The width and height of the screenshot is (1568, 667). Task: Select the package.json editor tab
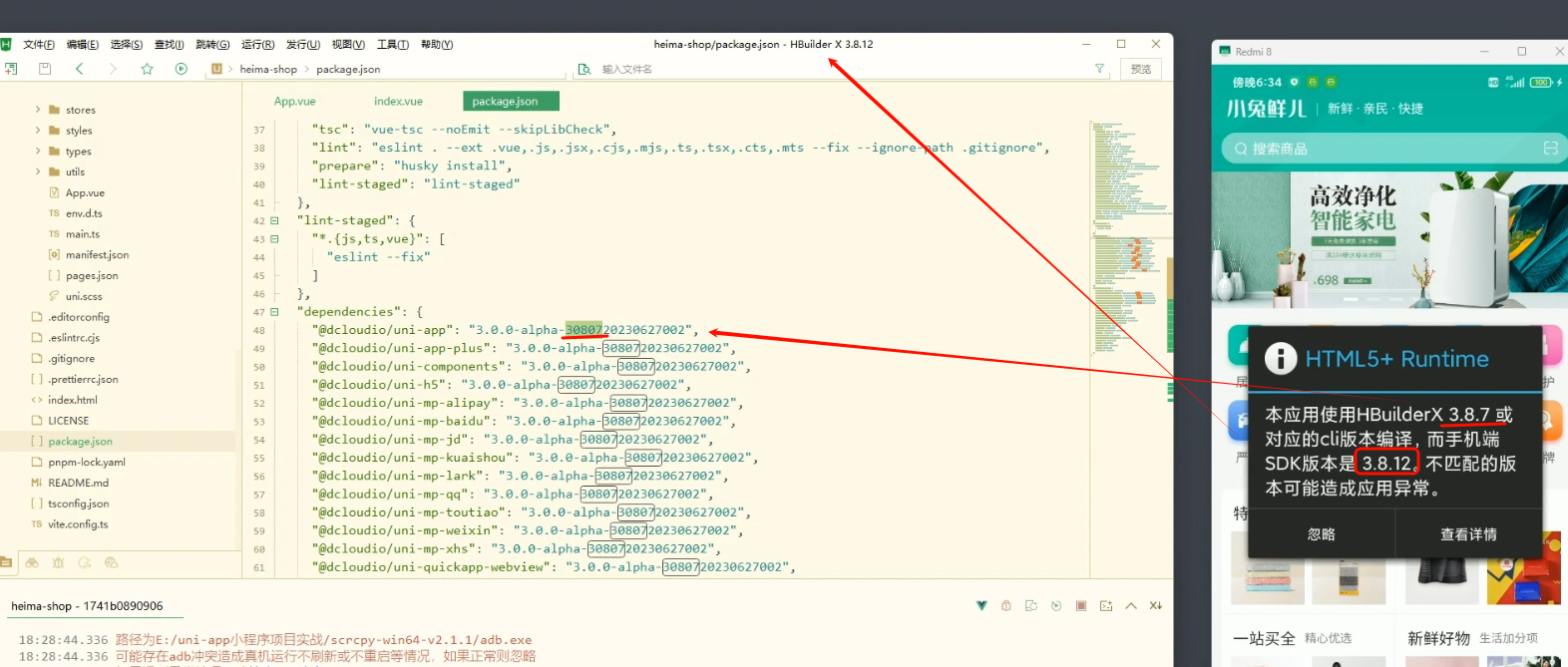[511, 102]
